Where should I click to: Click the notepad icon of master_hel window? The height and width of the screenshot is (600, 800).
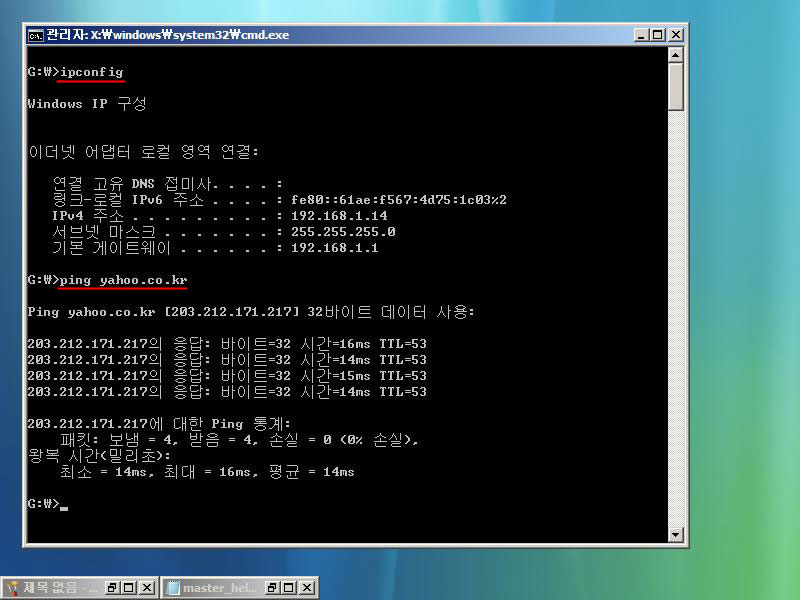click(x=173, y=587)
